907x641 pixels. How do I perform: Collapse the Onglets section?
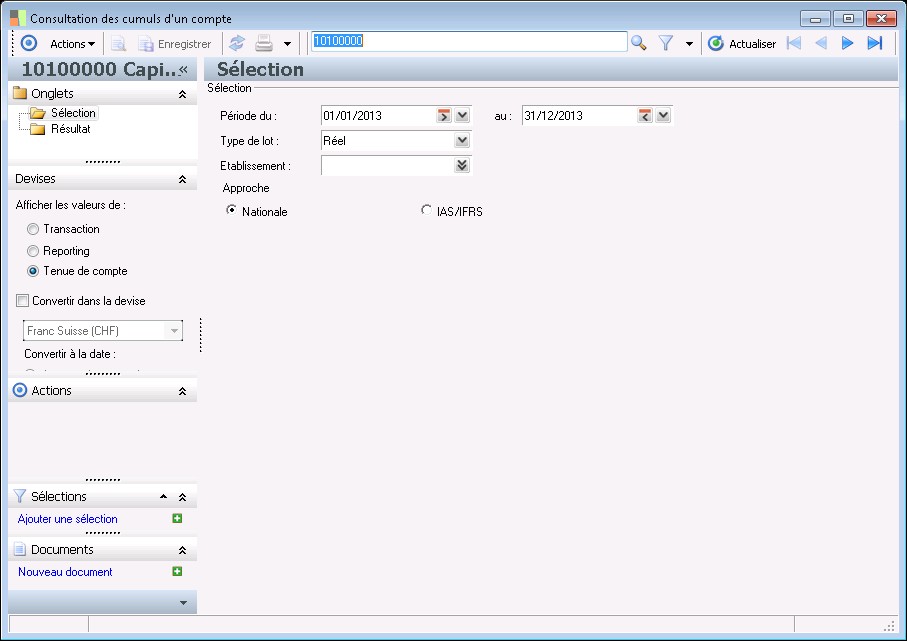pos(182,94)
